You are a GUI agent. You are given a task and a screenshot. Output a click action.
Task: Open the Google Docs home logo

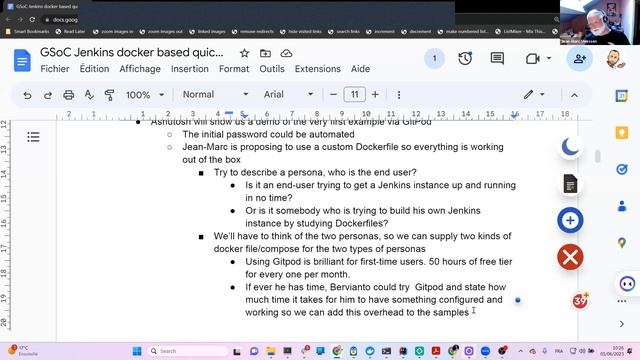(22, 60)
